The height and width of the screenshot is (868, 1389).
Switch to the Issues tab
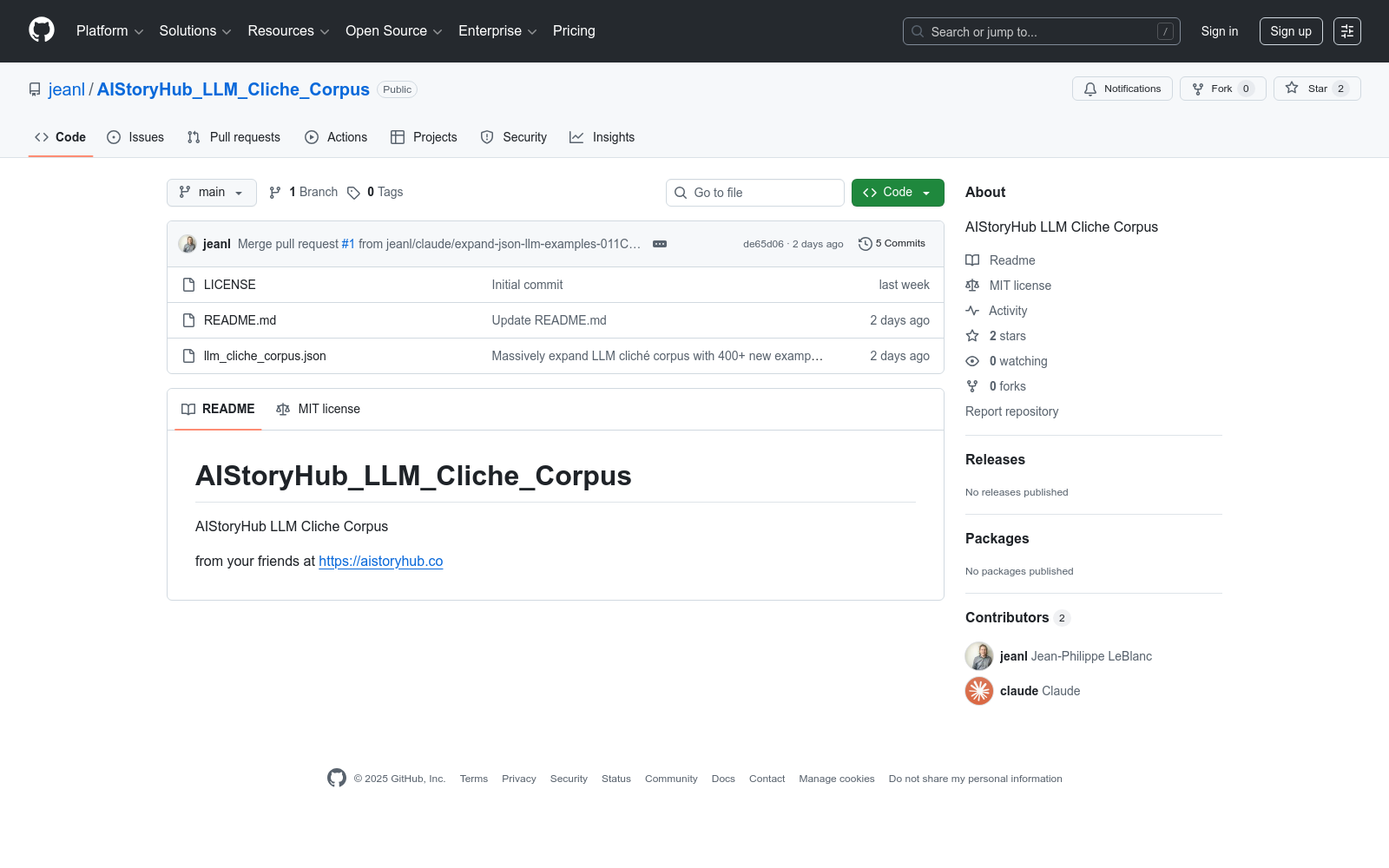click(x=135, y=137)
